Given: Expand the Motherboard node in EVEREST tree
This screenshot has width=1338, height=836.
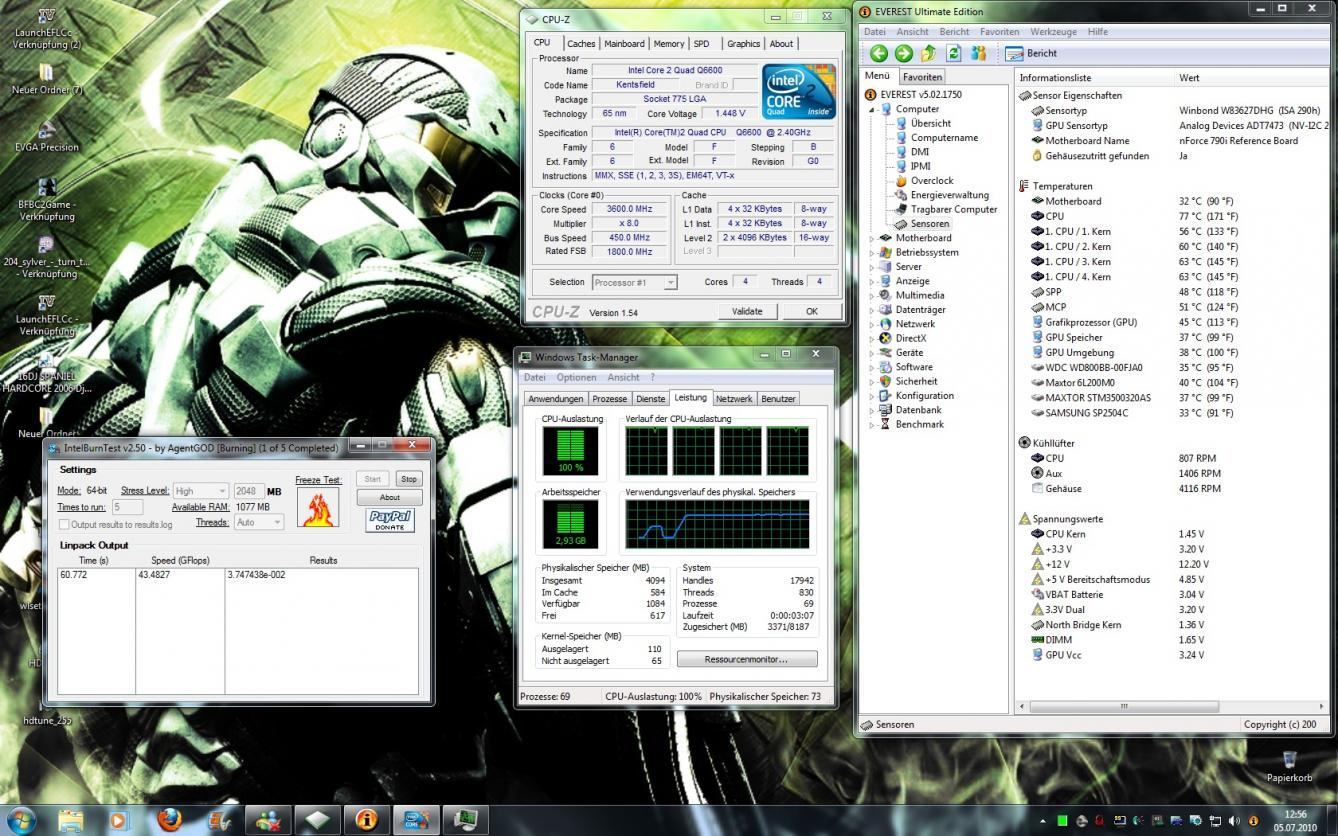Looking at the screenshot, I should 871,238.
